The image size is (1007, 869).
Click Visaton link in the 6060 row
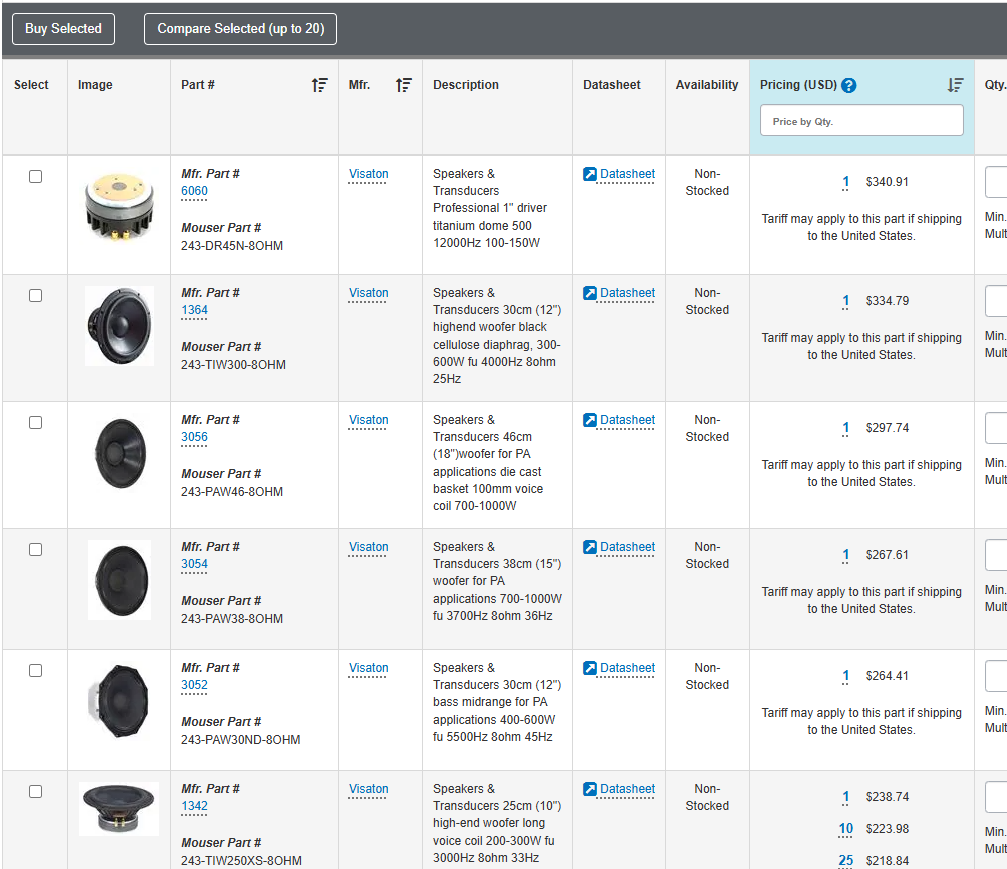coord(369,174)
